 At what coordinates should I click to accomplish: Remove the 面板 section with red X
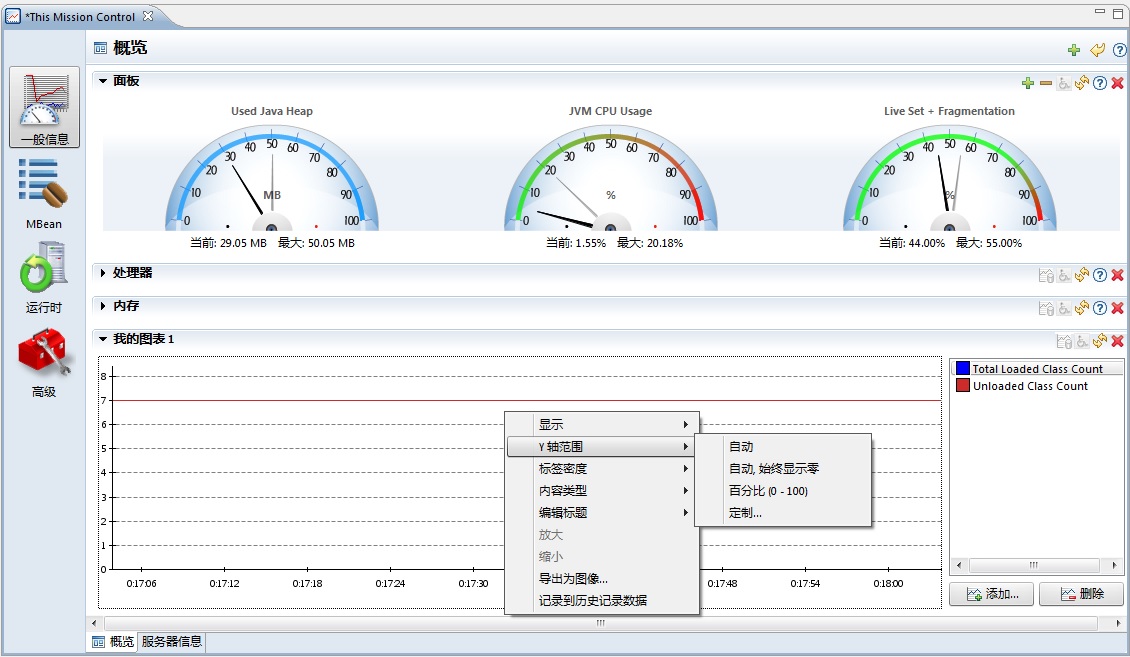click(x=1118, y=83)
